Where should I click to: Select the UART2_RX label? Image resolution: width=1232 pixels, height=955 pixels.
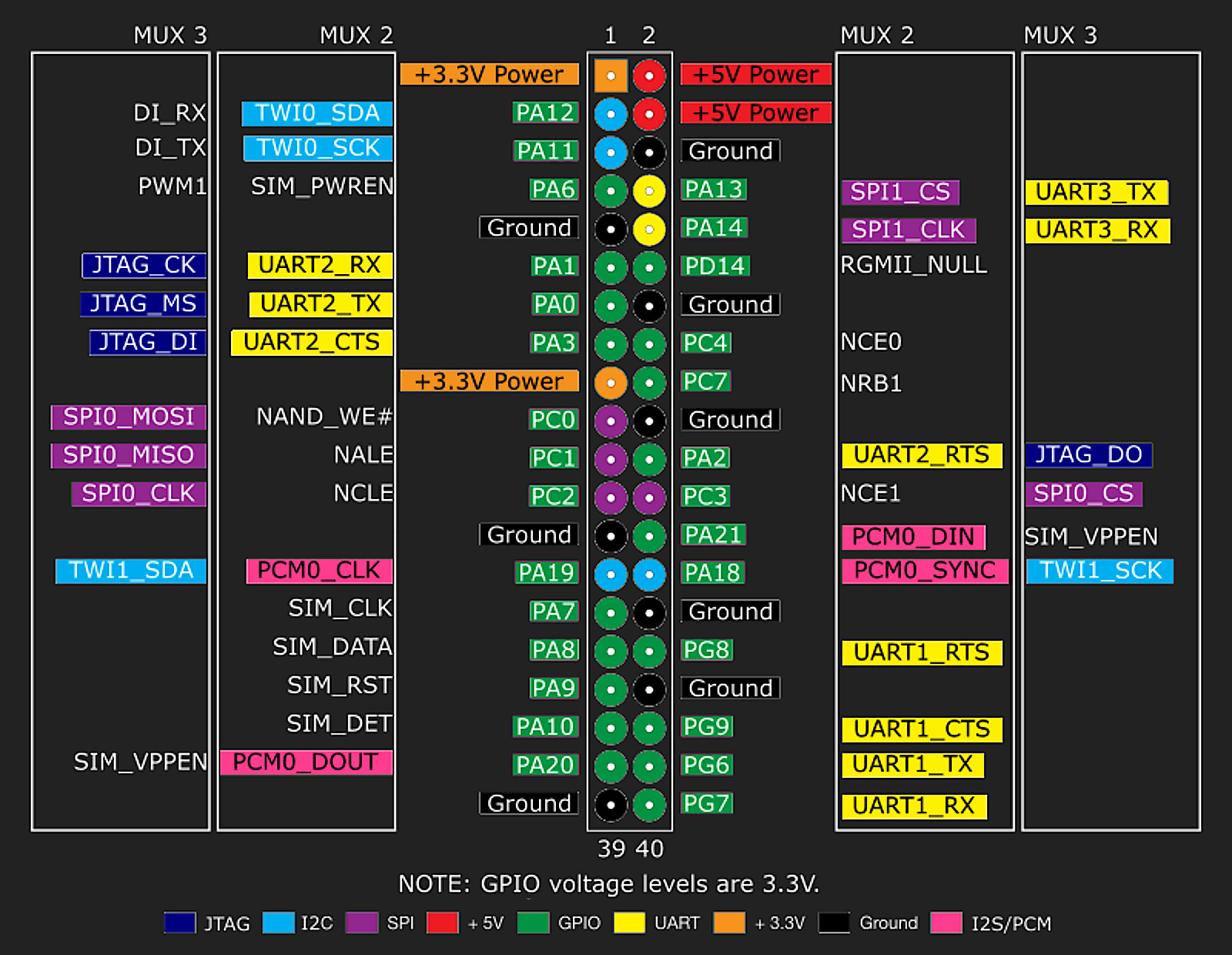pyautogui.click(x=320, y=265)
